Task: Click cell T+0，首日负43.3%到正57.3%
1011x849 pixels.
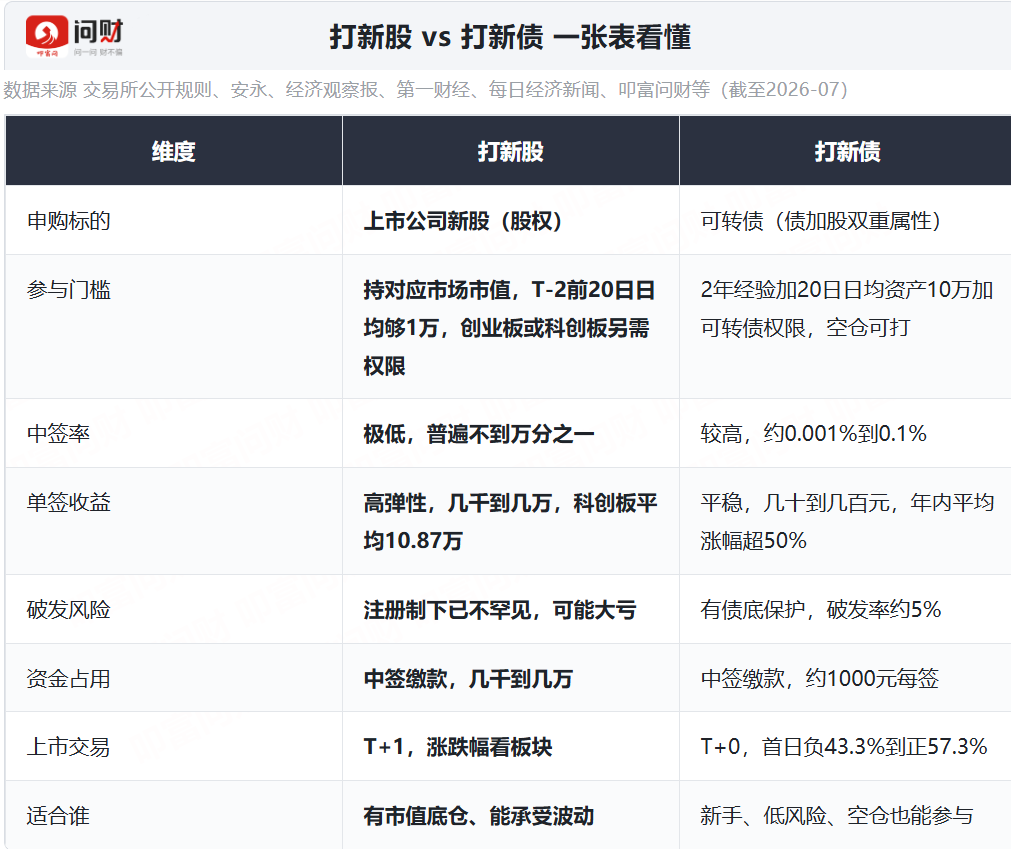Action: click(x=844, y=747)
